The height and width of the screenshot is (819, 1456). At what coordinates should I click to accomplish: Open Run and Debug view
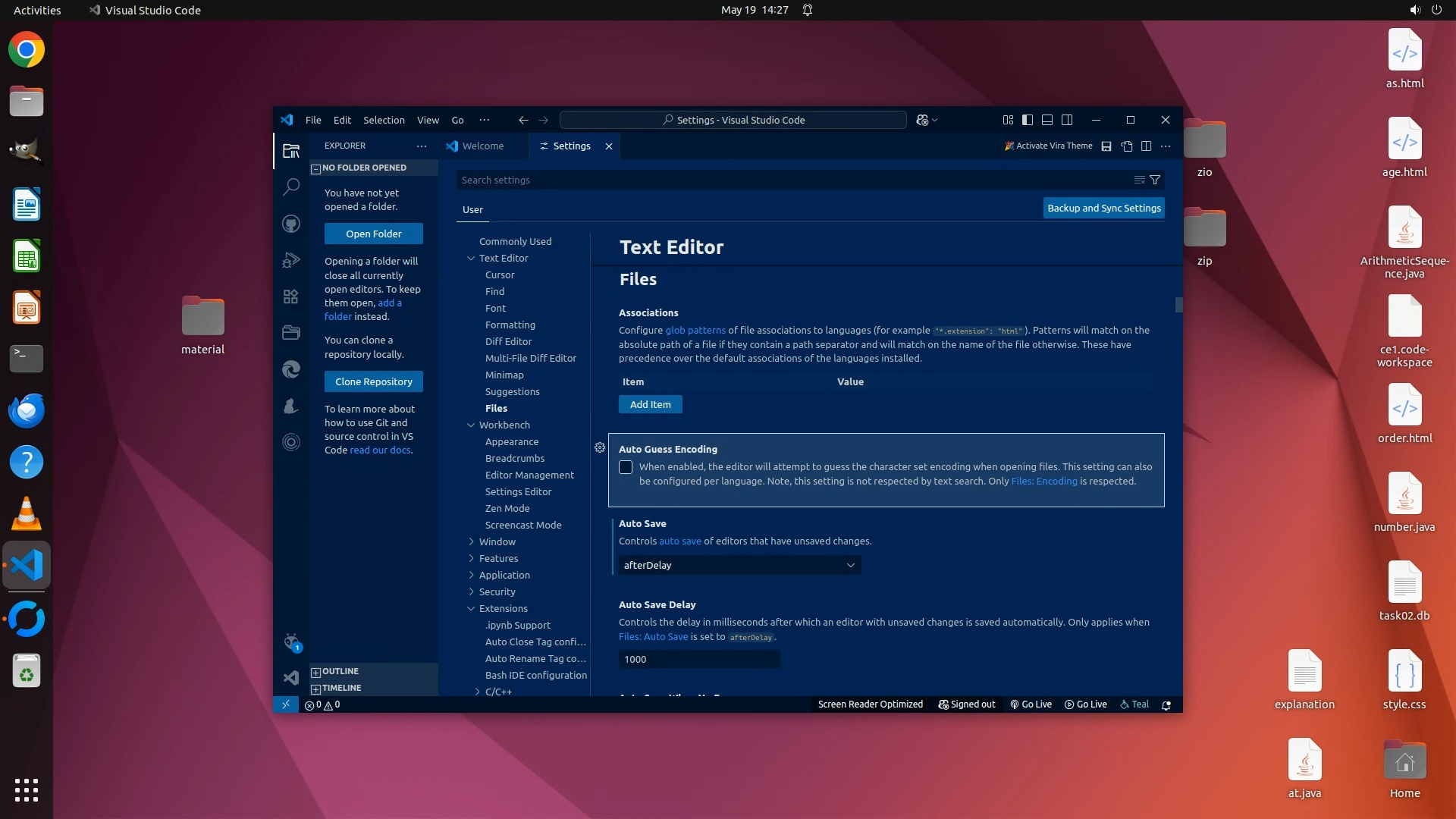click(x=291, y=260)
